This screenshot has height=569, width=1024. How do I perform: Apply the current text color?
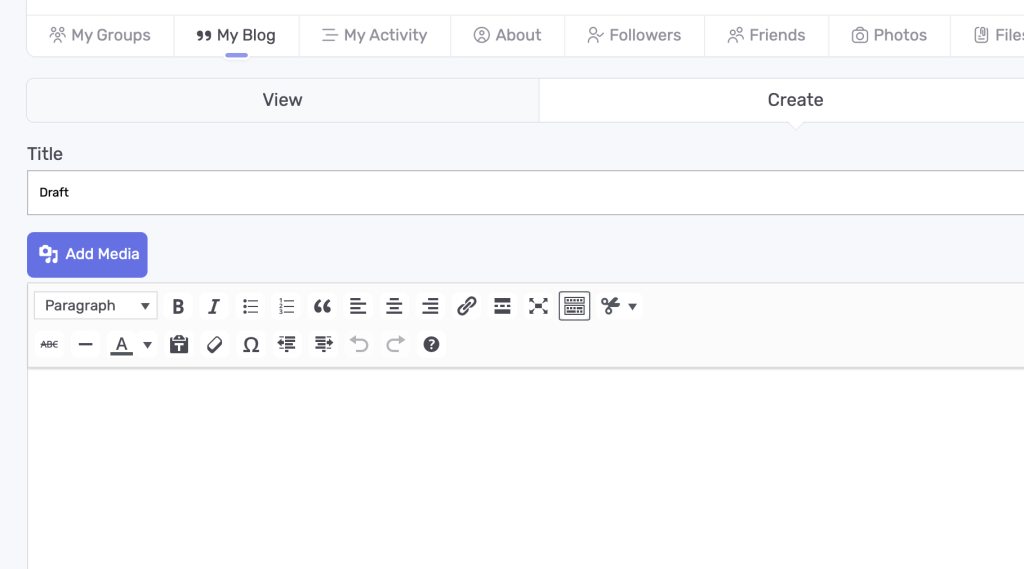(x=122, y=344)
